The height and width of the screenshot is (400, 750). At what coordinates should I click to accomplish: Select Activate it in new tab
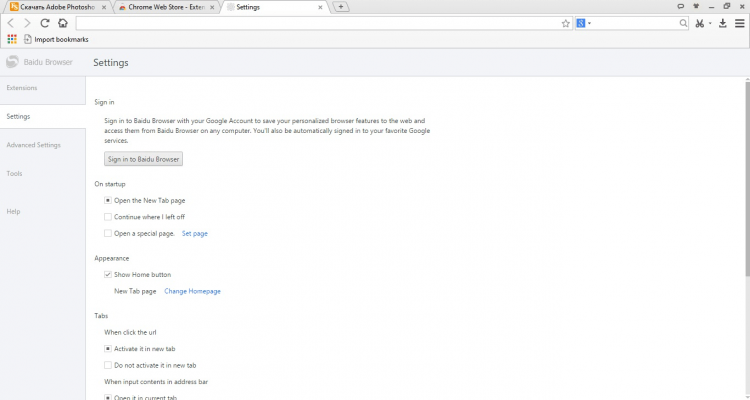108,349
